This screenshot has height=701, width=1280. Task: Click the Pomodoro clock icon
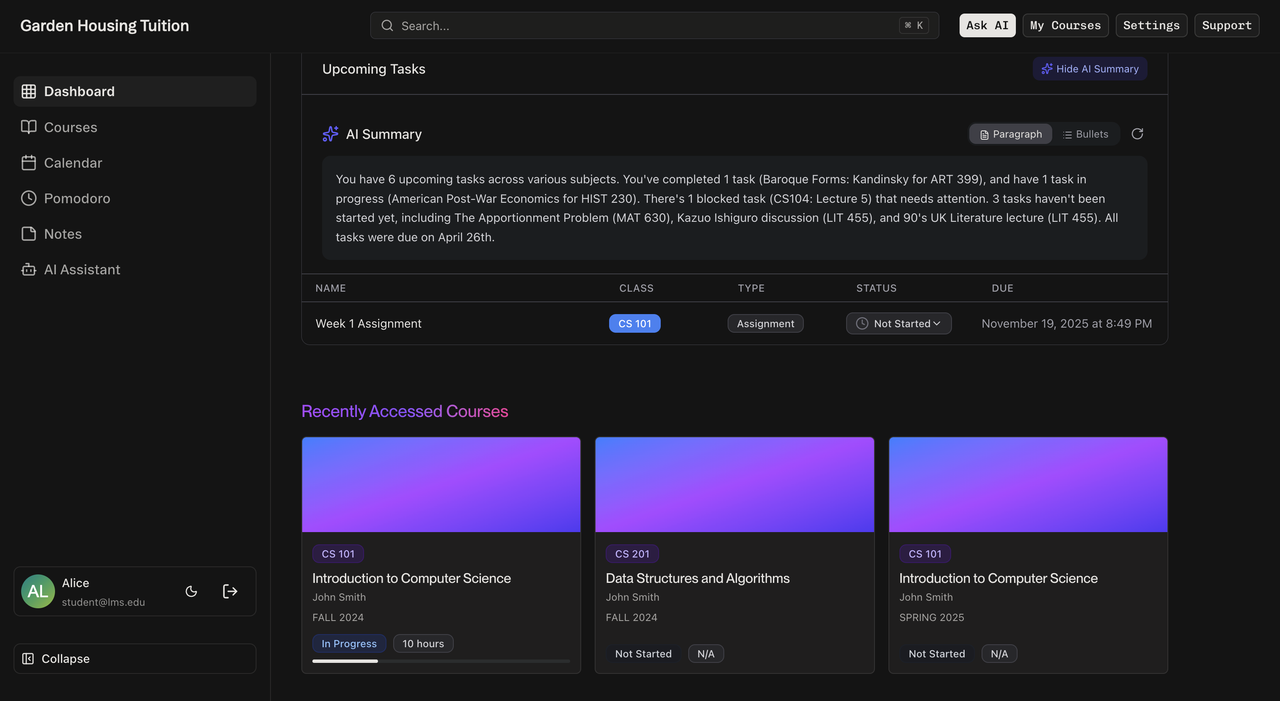[29, 198]
